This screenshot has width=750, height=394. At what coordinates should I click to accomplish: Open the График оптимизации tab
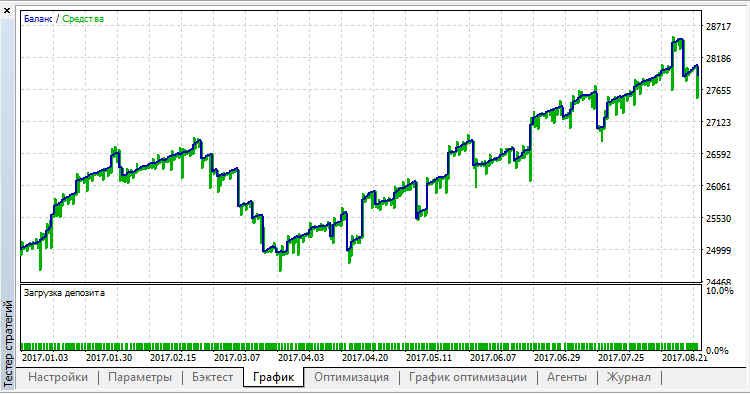pyautogui.click(x=468, y=377)
